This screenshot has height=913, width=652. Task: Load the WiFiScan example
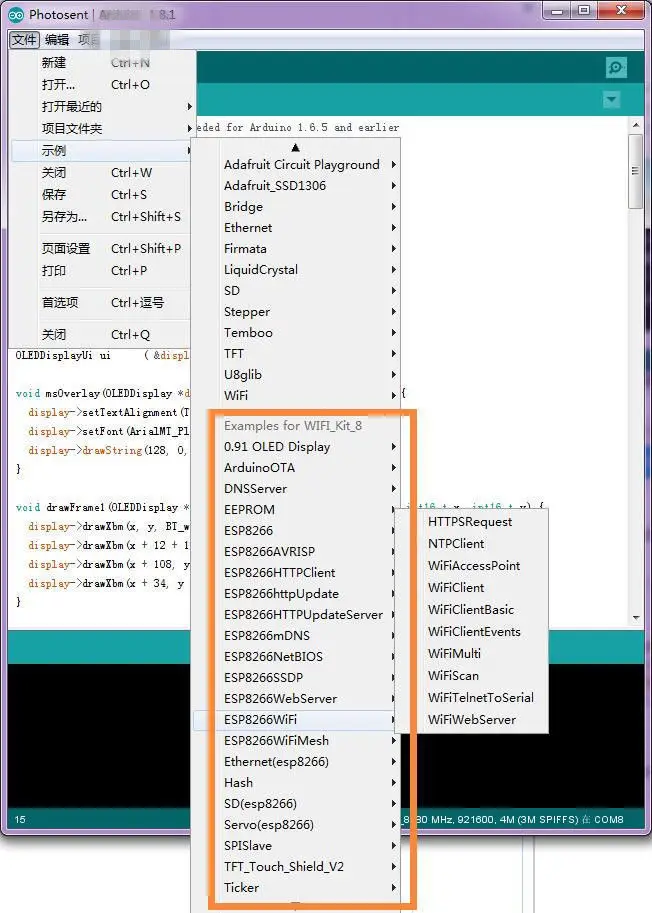coord(472,675)
